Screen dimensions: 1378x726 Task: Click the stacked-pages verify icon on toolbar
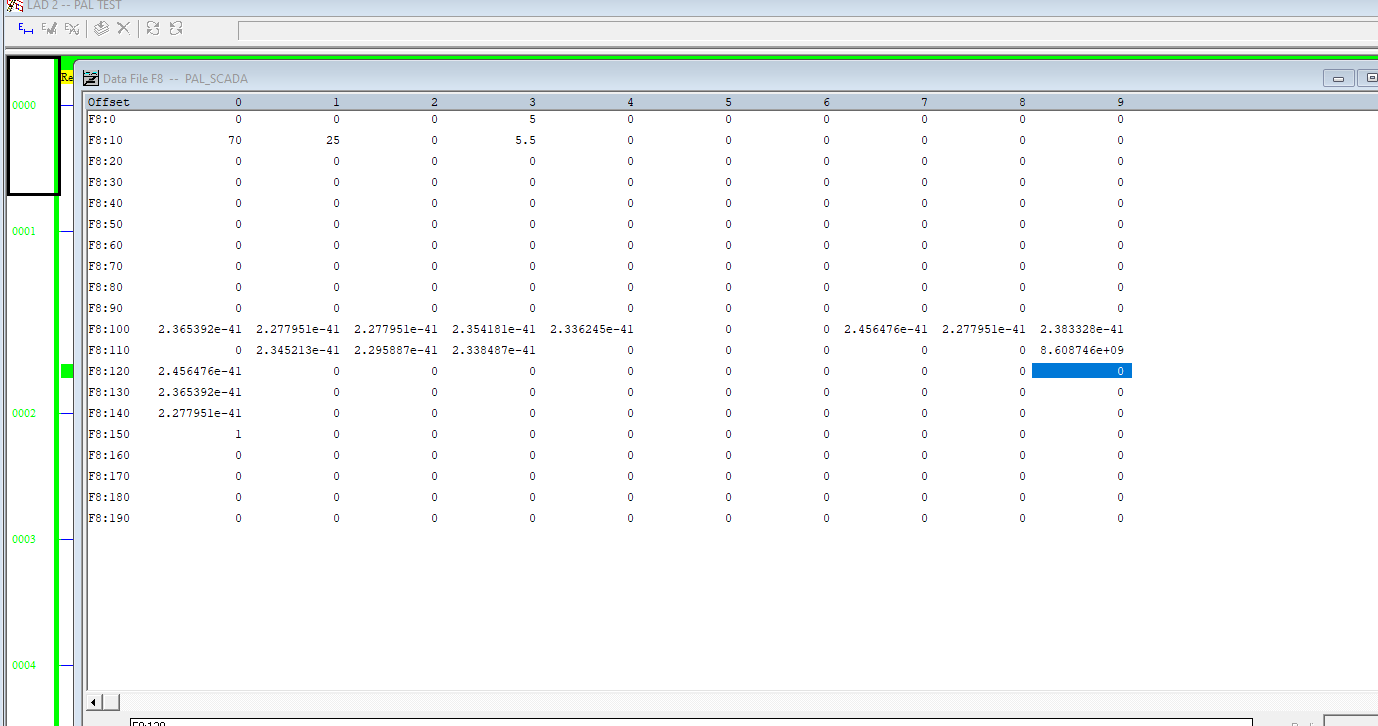pos(99,29)
